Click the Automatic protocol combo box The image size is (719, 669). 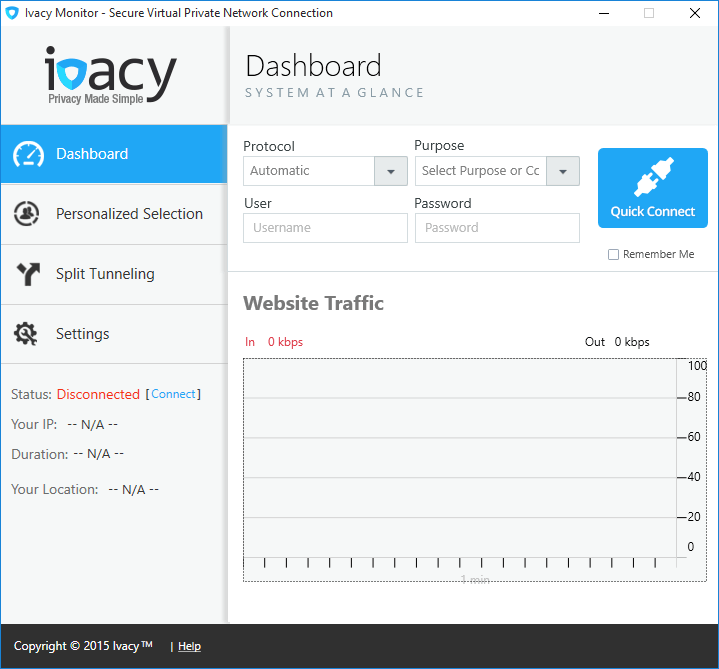325,171
